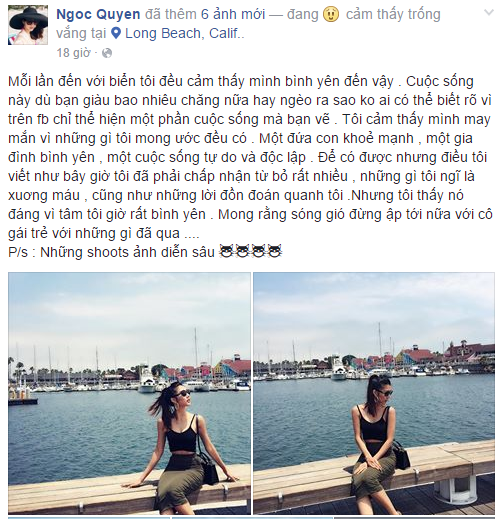Click the "P/s : Những shoots ảnh" line

111,252
